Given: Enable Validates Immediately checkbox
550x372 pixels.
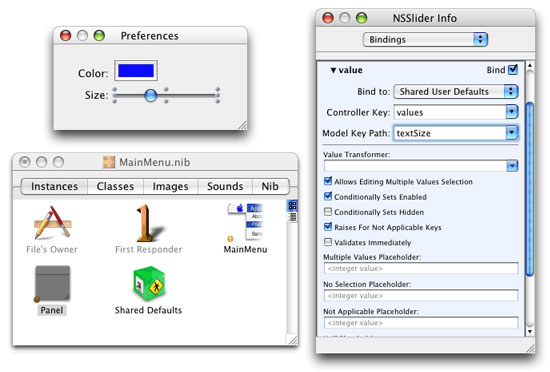Looking at the screenshot, I should (328, 242).
